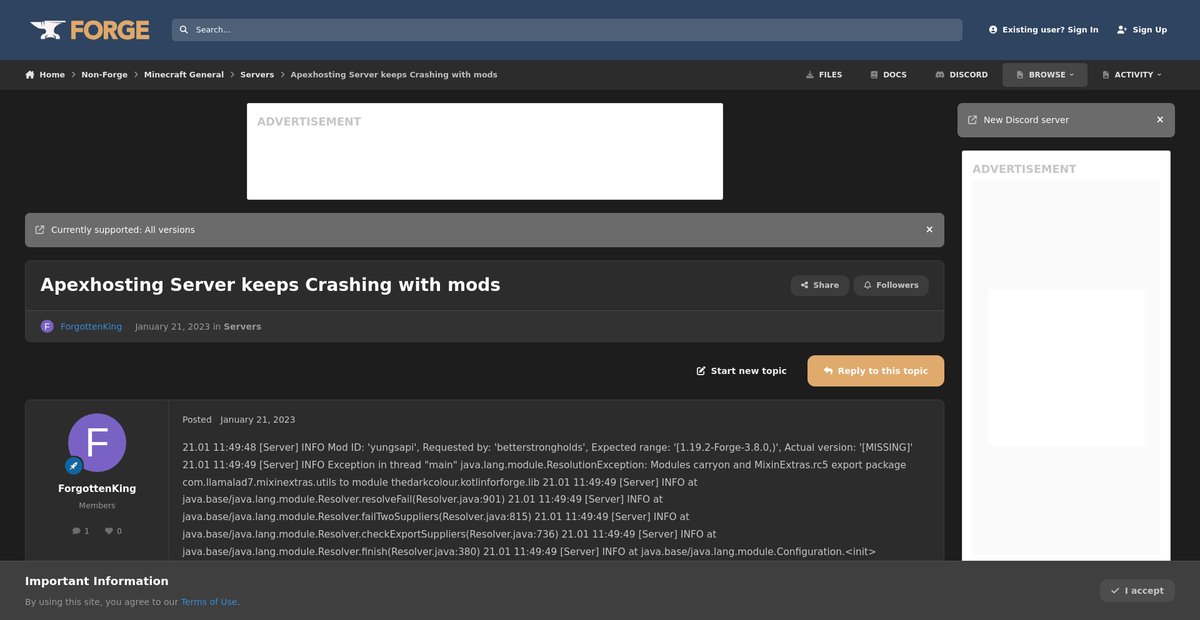Screen dimensions: 1200x620
Task: Open Currently supported: All versions link
Action: [123, 230]
